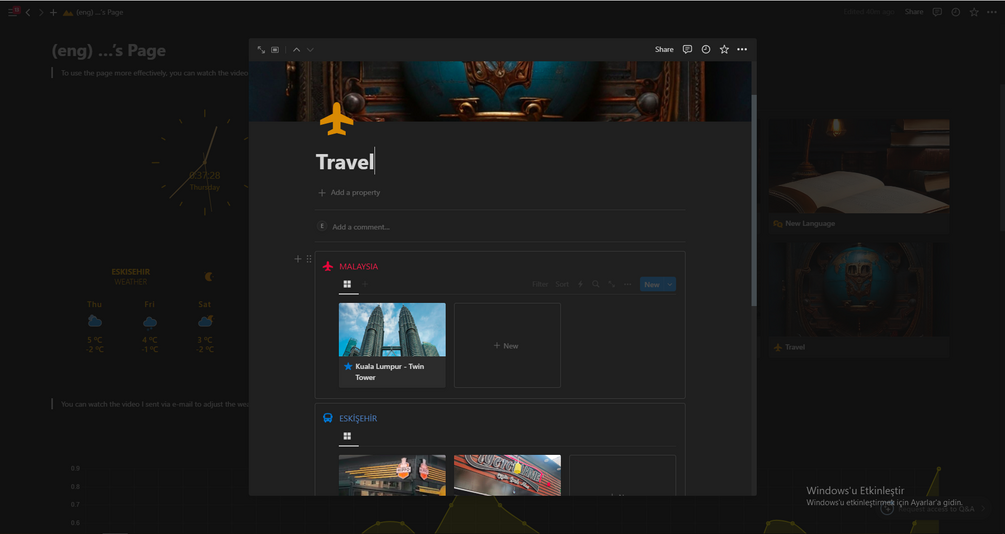Open MALAYSIA database three-dot options
The height and width of the screenshot is (534, 1005).
627,284
